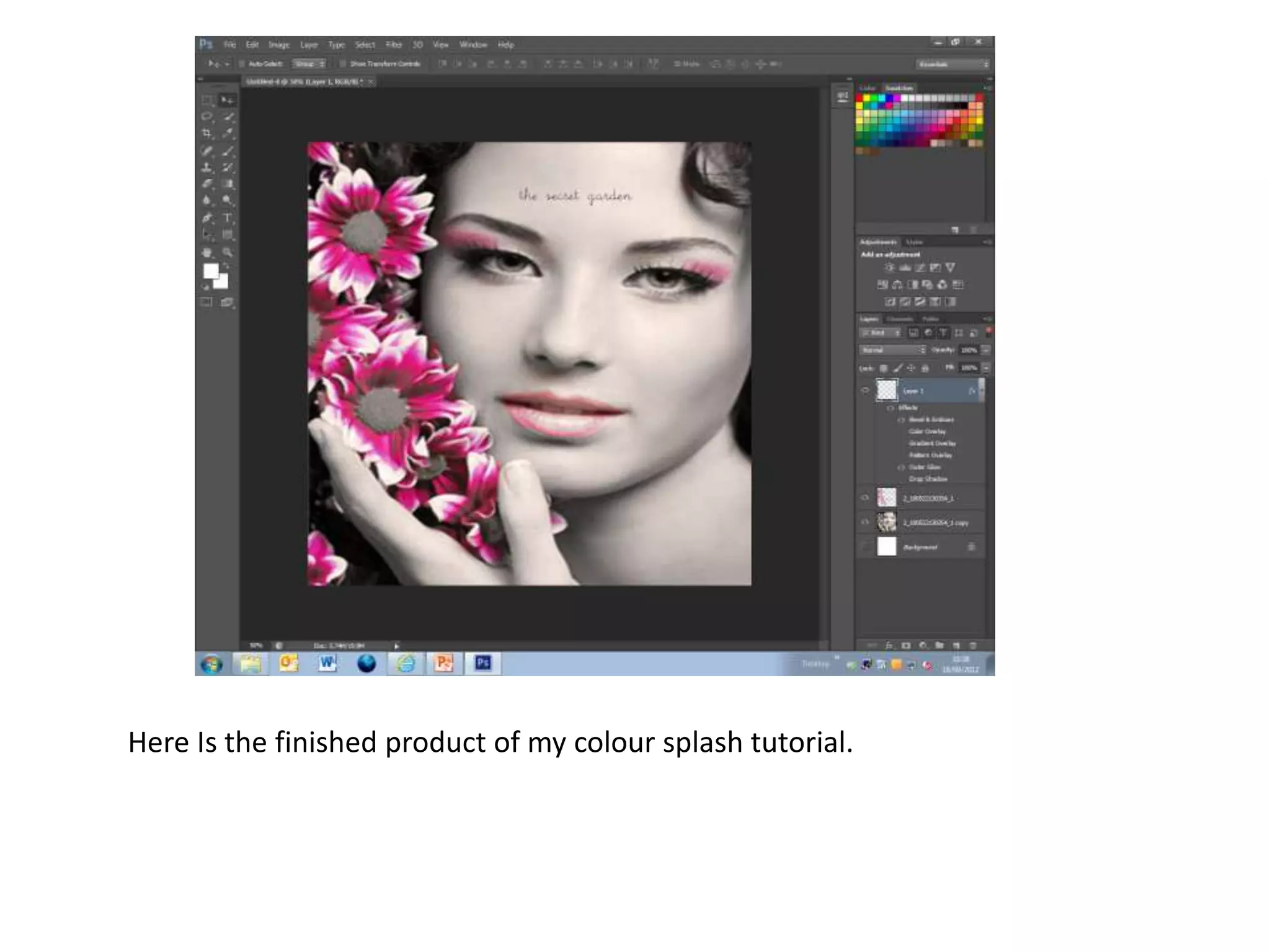Viewport: 1270px width, 952px height.
Task: Add a Color Balance adjustment
Action: [897, 285]
